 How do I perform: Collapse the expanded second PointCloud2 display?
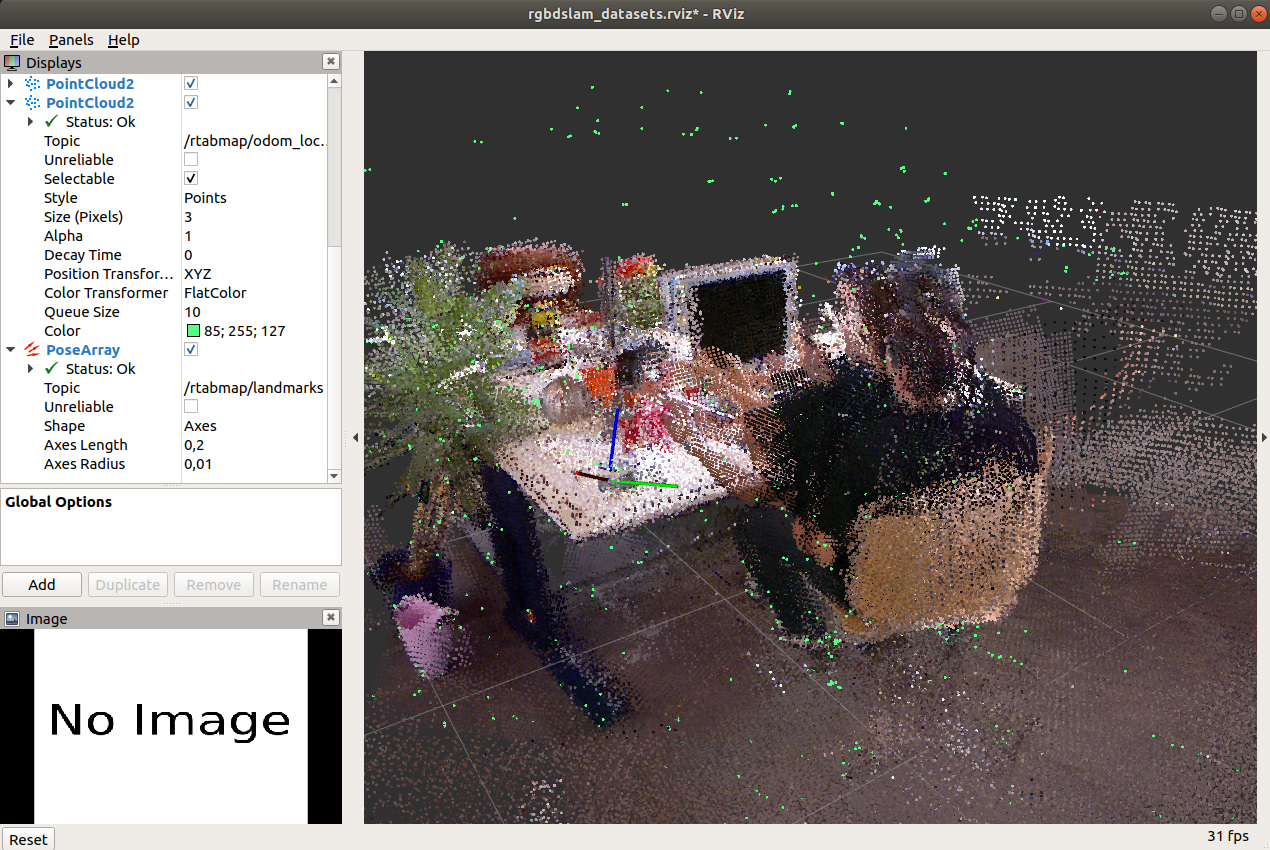pyautogui.click(x=10, y=102)
